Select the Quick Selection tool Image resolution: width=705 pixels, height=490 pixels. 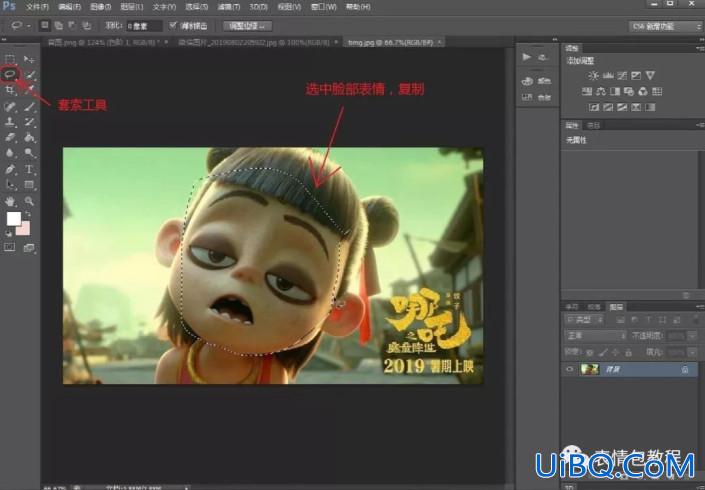[29, 74]
